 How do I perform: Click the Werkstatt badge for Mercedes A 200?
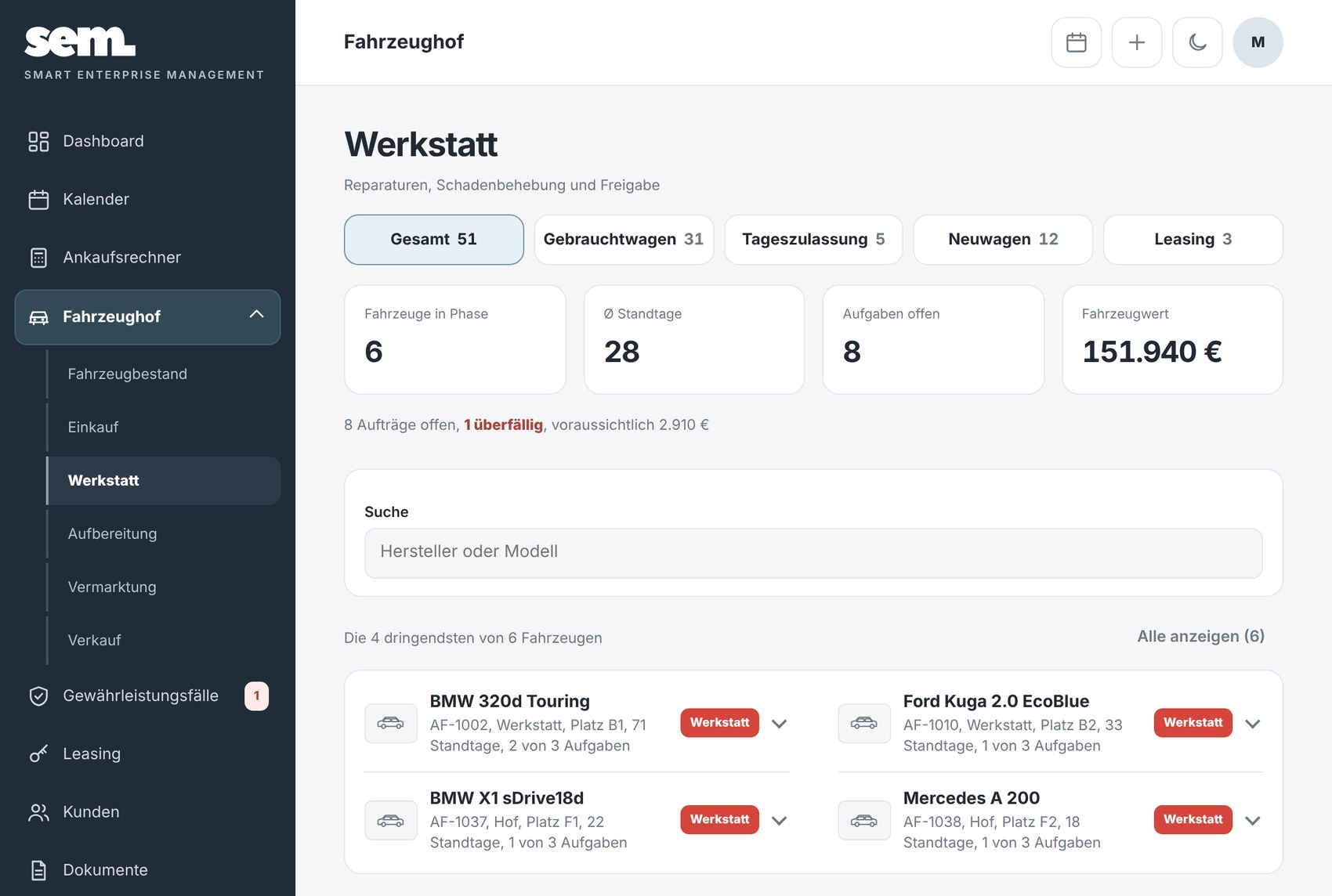pyautogui.click(x=1193, y=819)
